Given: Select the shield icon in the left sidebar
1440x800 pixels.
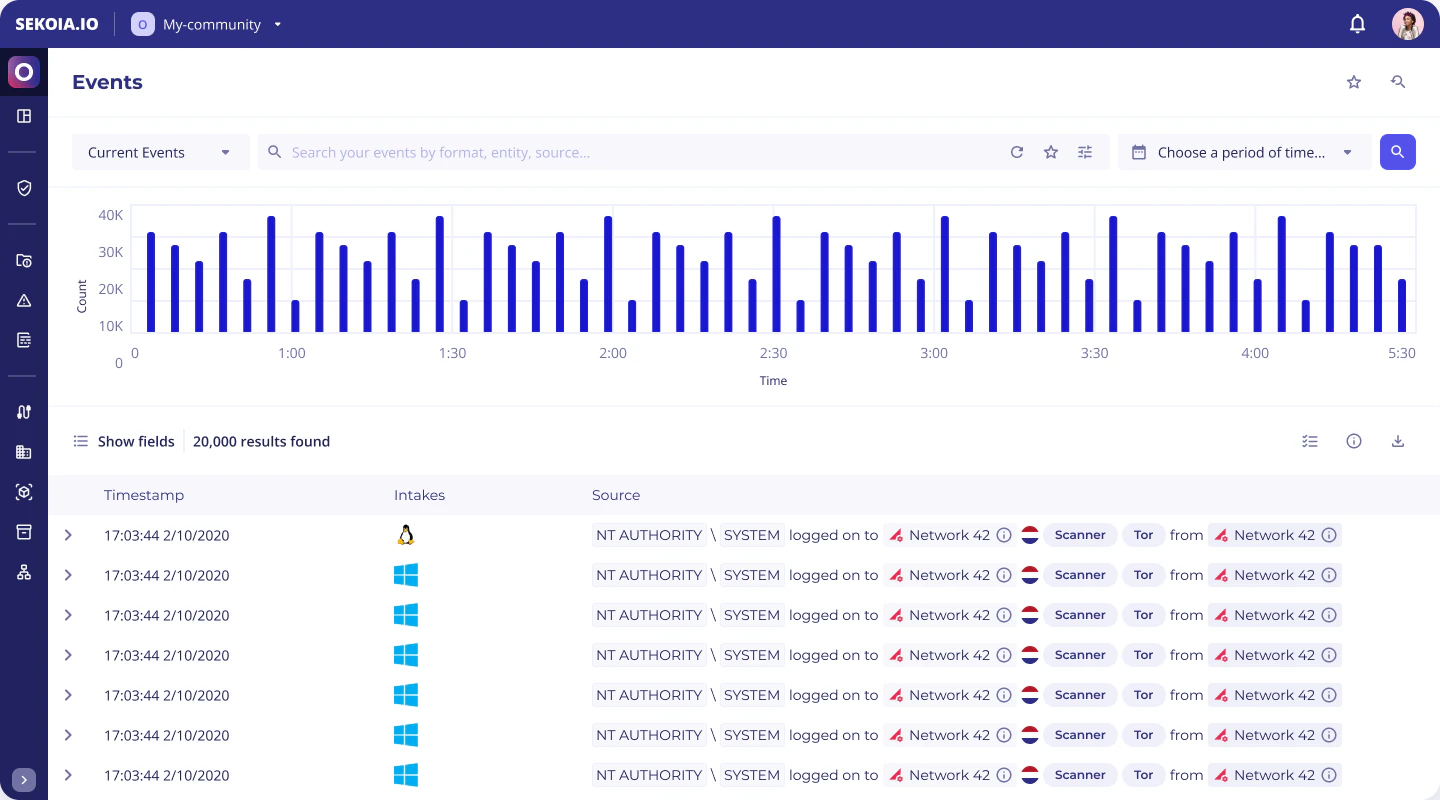Looking at the screenshot, I should pos(23,188).
